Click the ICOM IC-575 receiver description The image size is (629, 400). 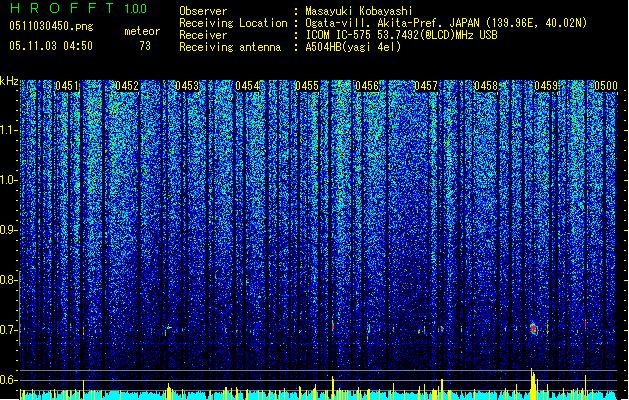coord(401,35)
